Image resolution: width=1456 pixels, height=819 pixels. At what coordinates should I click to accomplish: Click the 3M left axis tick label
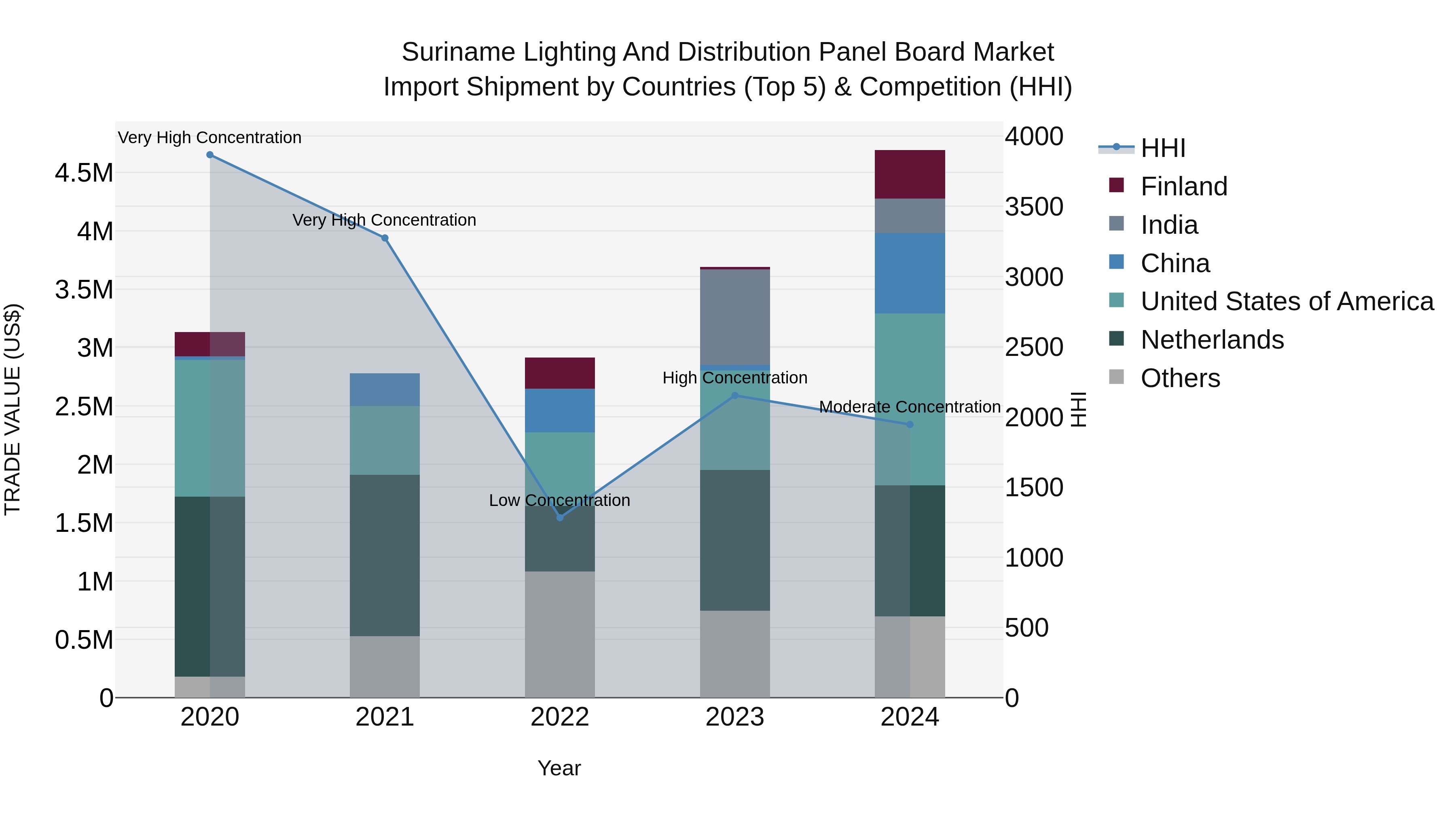click(x=95, y=347)
